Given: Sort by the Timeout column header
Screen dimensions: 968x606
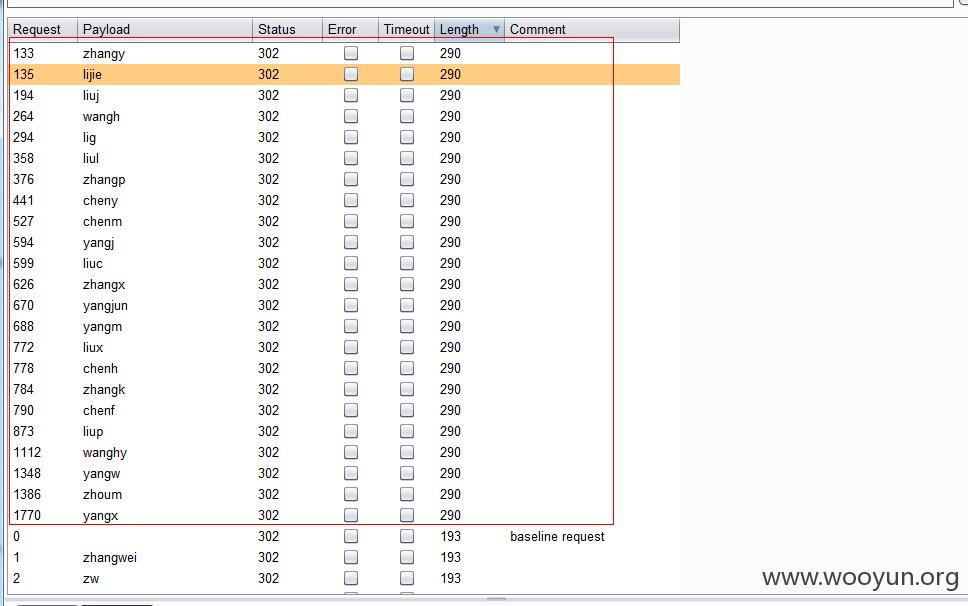Looking at the screenshot, I should tap(406, 30).
